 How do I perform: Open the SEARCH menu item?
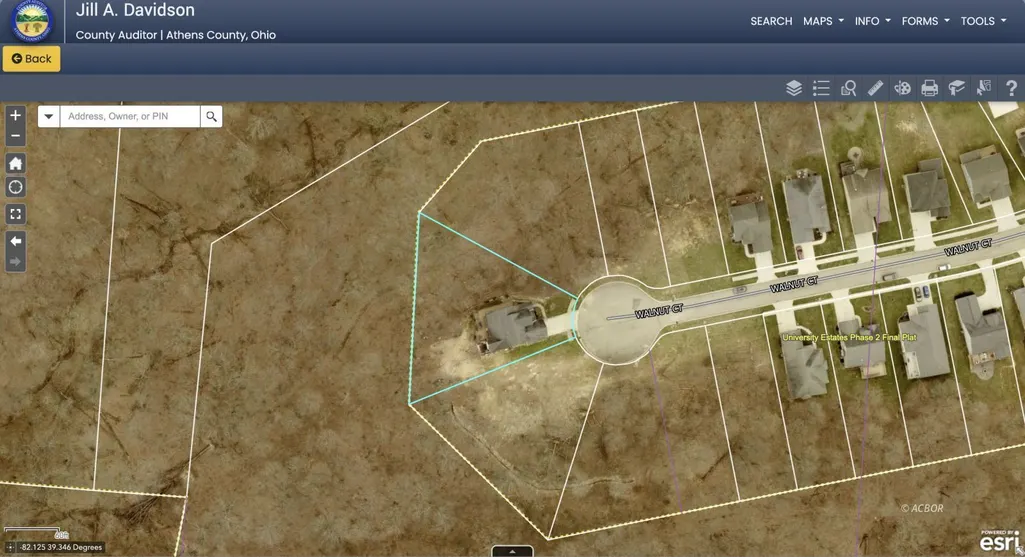771,21
